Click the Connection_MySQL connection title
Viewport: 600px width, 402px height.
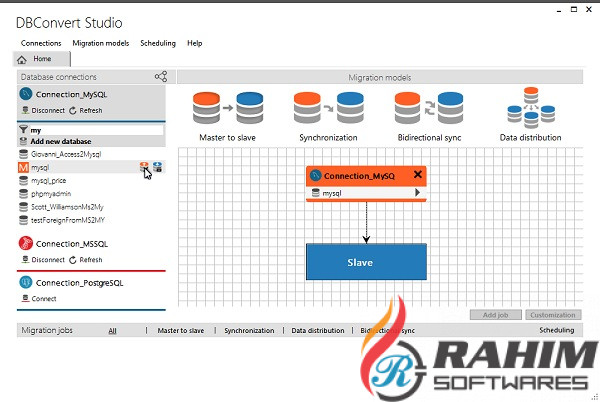71,94
